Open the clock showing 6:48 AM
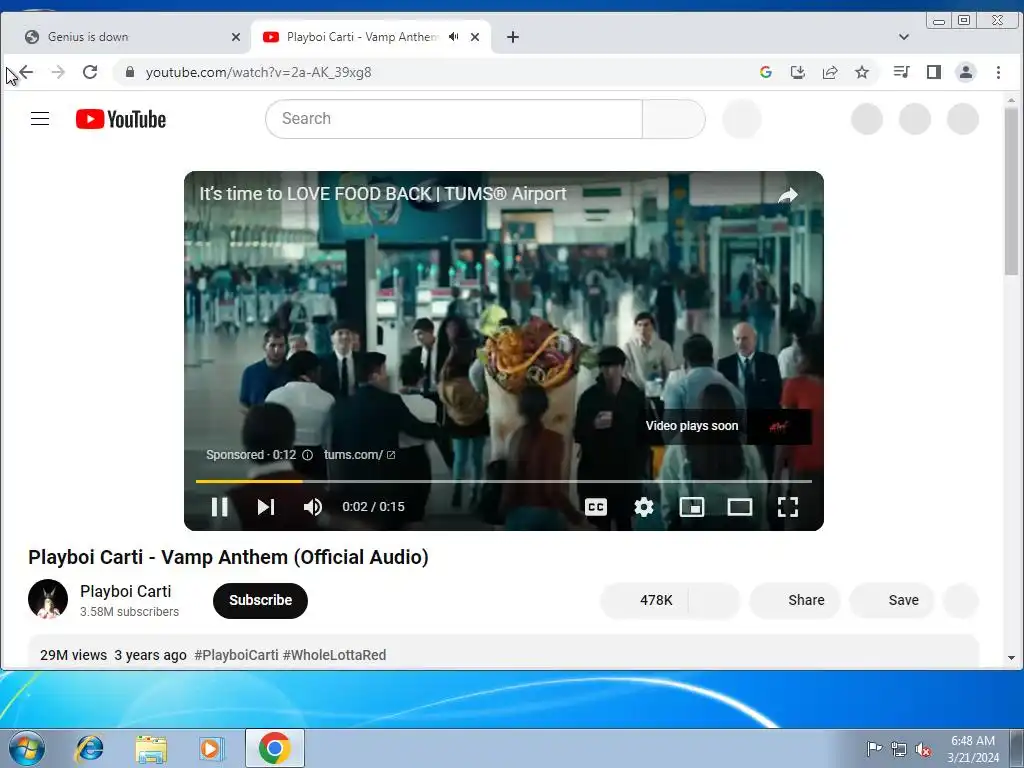 [x=972, y=748]
